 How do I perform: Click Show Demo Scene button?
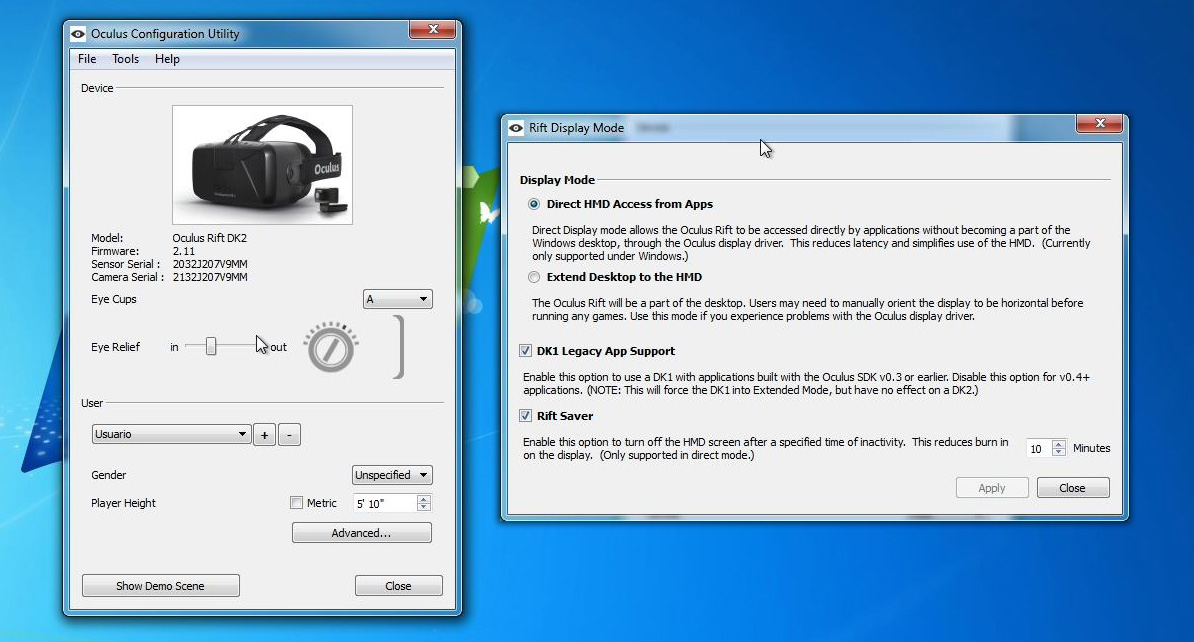161,586
